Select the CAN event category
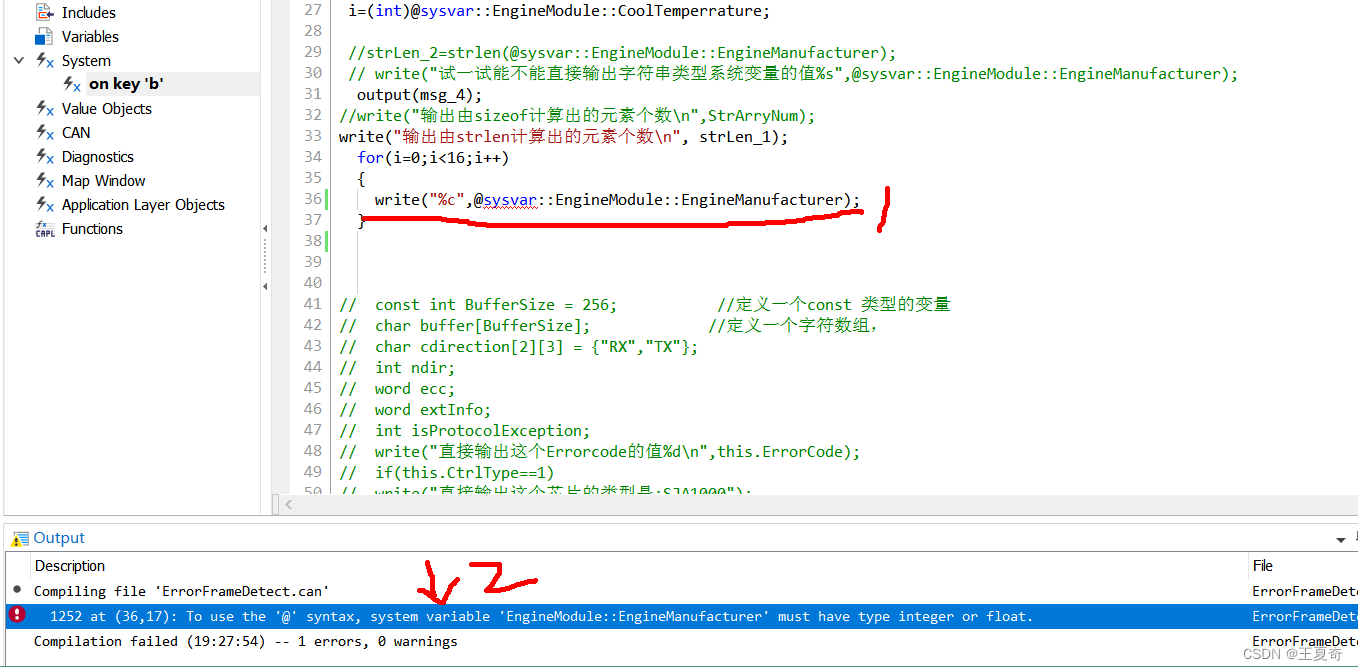1358x670 pixels. click(76, 133)
